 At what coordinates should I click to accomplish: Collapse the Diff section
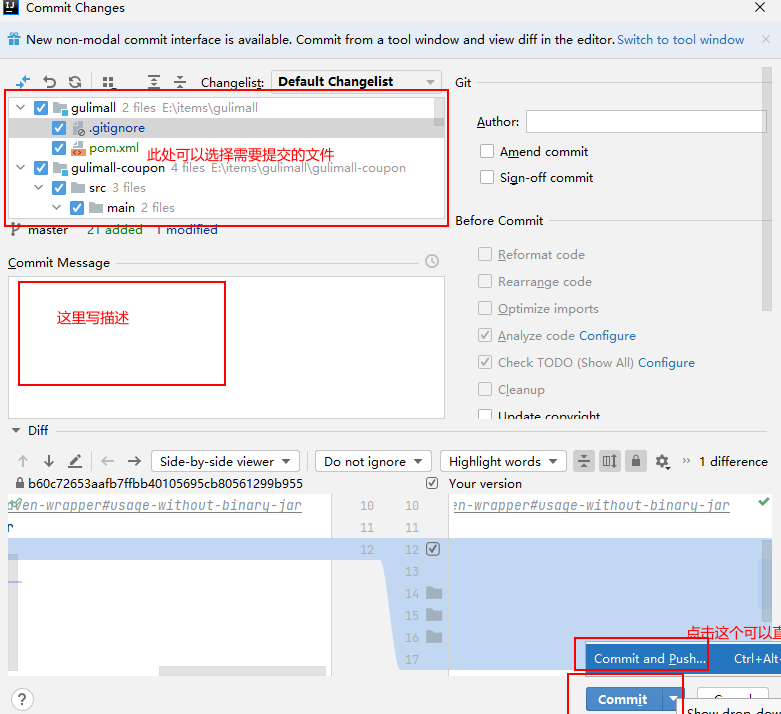click(16, 430)
